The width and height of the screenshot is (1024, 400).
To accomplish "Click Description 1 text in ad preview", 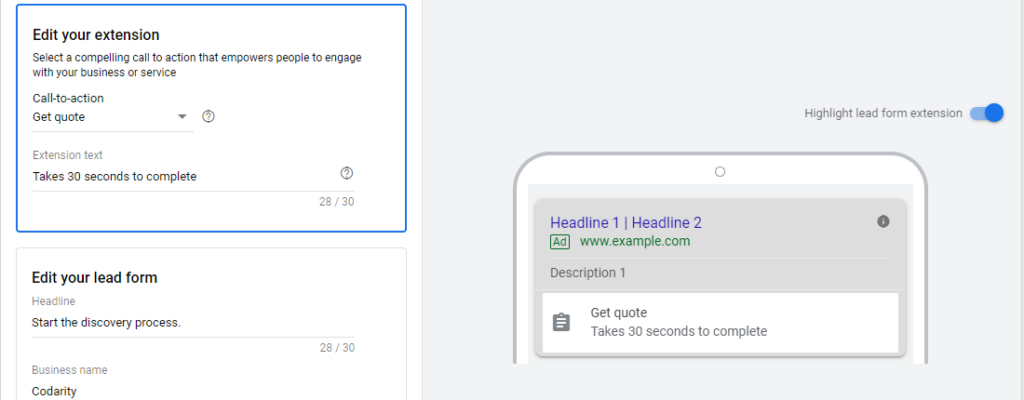I will pos(588,273).
